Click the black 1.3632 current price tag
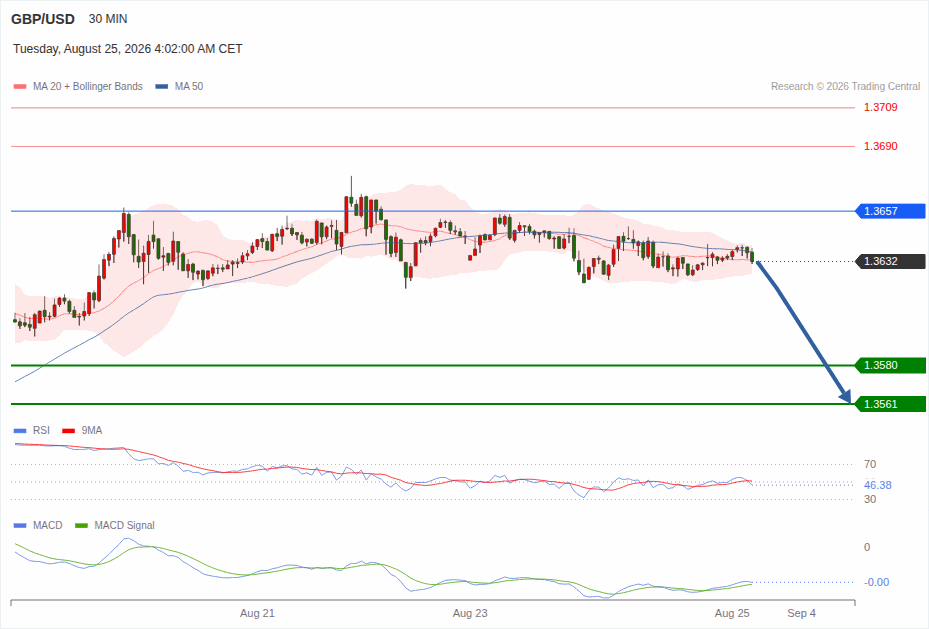The height and width of the screenshot is (629, 929). (890, 261)
